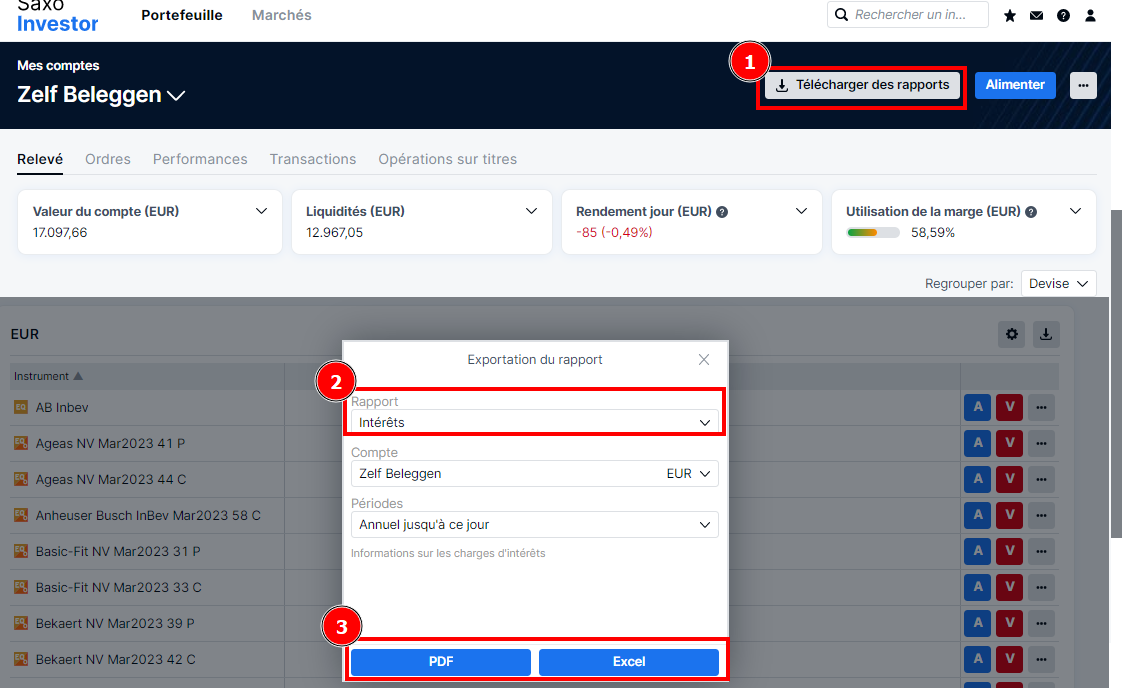
Task: Click Utilisation de la marge info icon
Action: point(1031,212)
